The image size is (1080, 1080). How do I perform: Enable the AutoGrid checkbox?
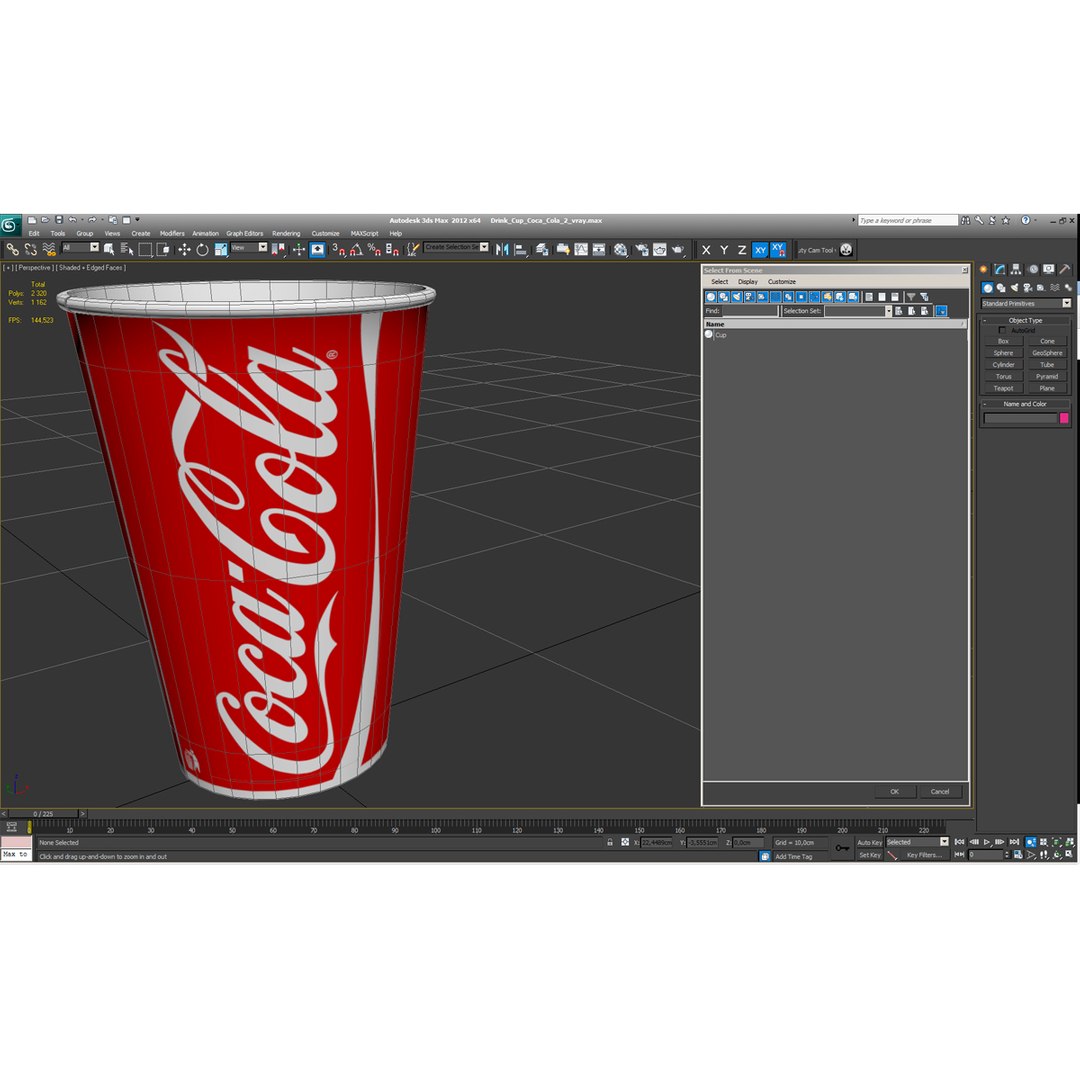[x=1002, y=330]
